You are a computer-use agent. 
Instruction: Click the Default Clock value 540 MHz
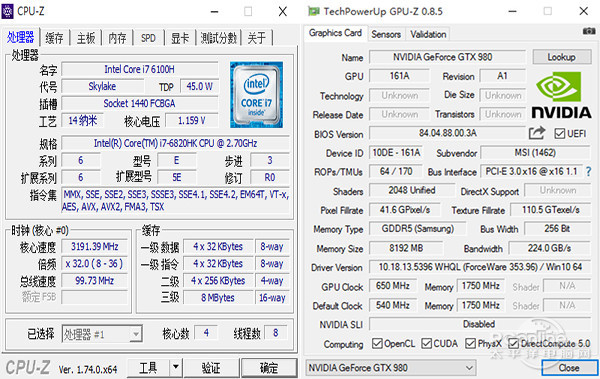click(x=393, y=305)
